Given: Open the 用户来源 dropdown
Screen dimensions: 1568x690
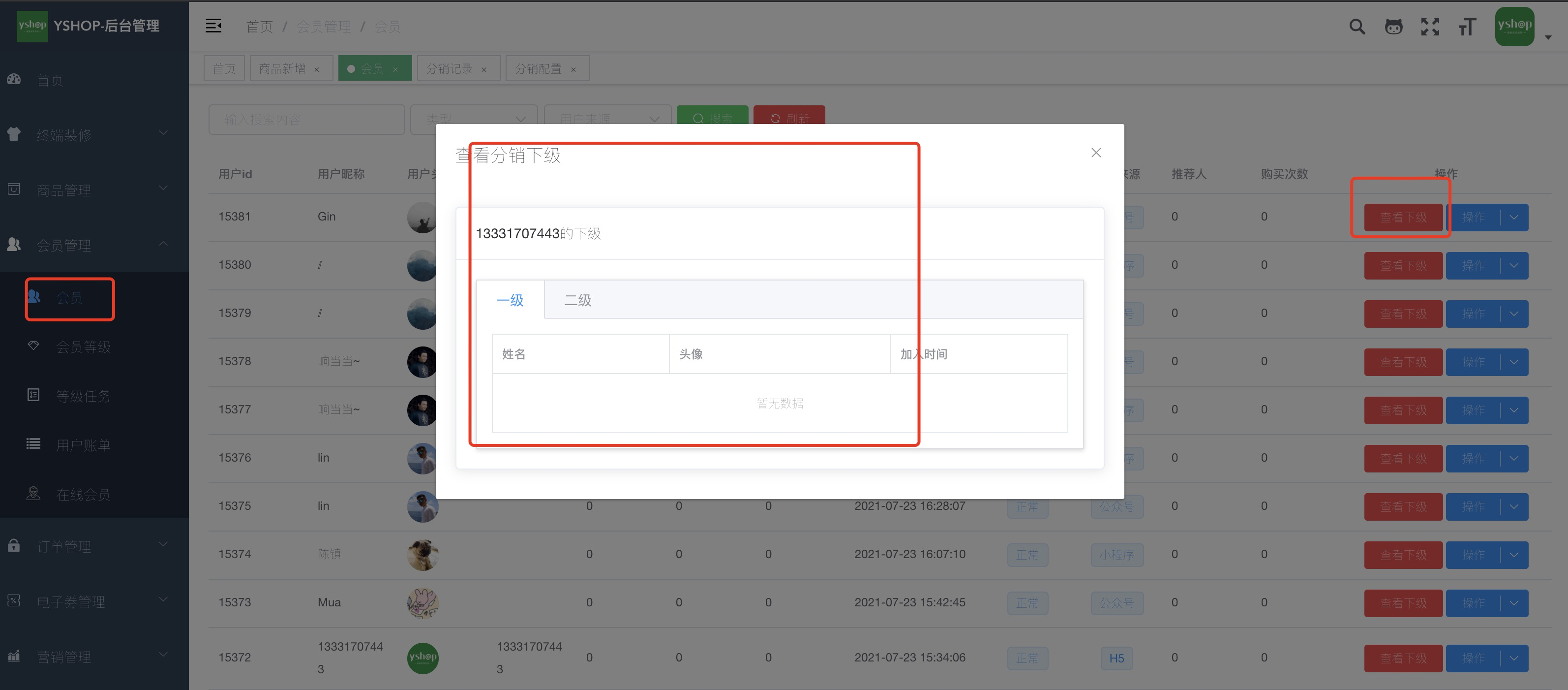Looking at the screenshot, I should click(607, 120).
